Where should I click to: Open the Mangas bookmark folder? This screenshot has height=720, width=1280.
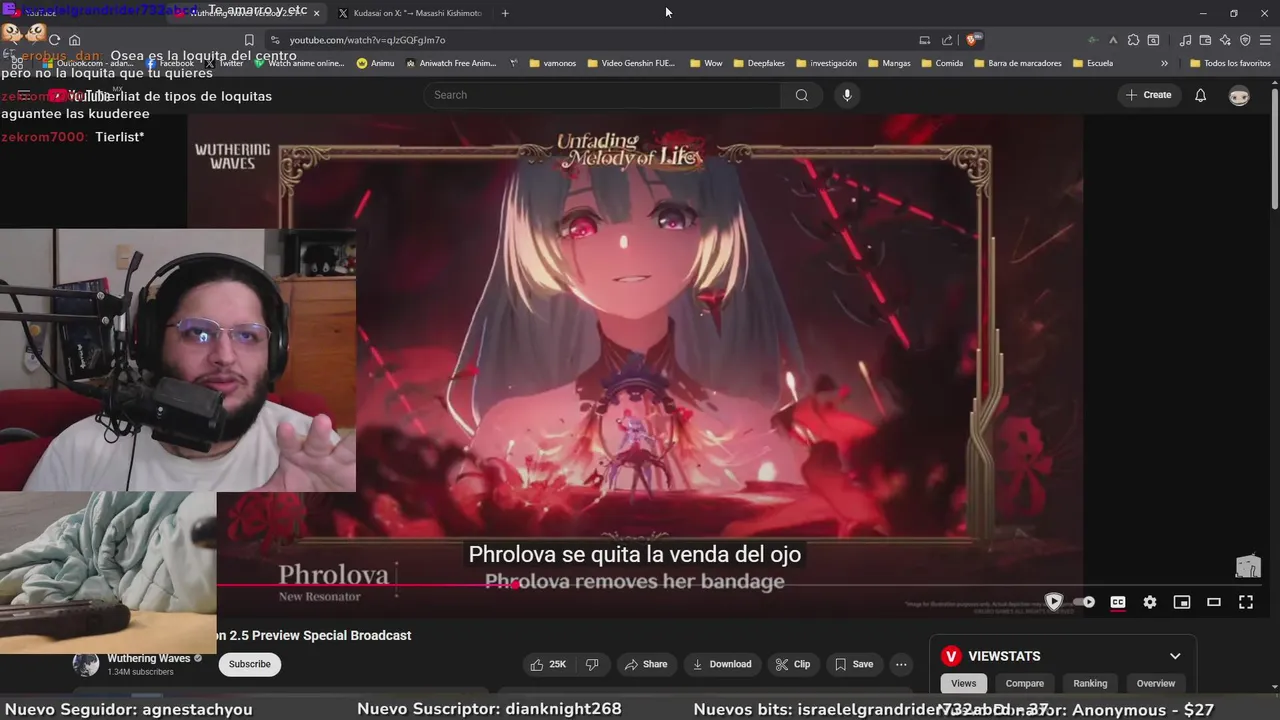click(888, 63)
